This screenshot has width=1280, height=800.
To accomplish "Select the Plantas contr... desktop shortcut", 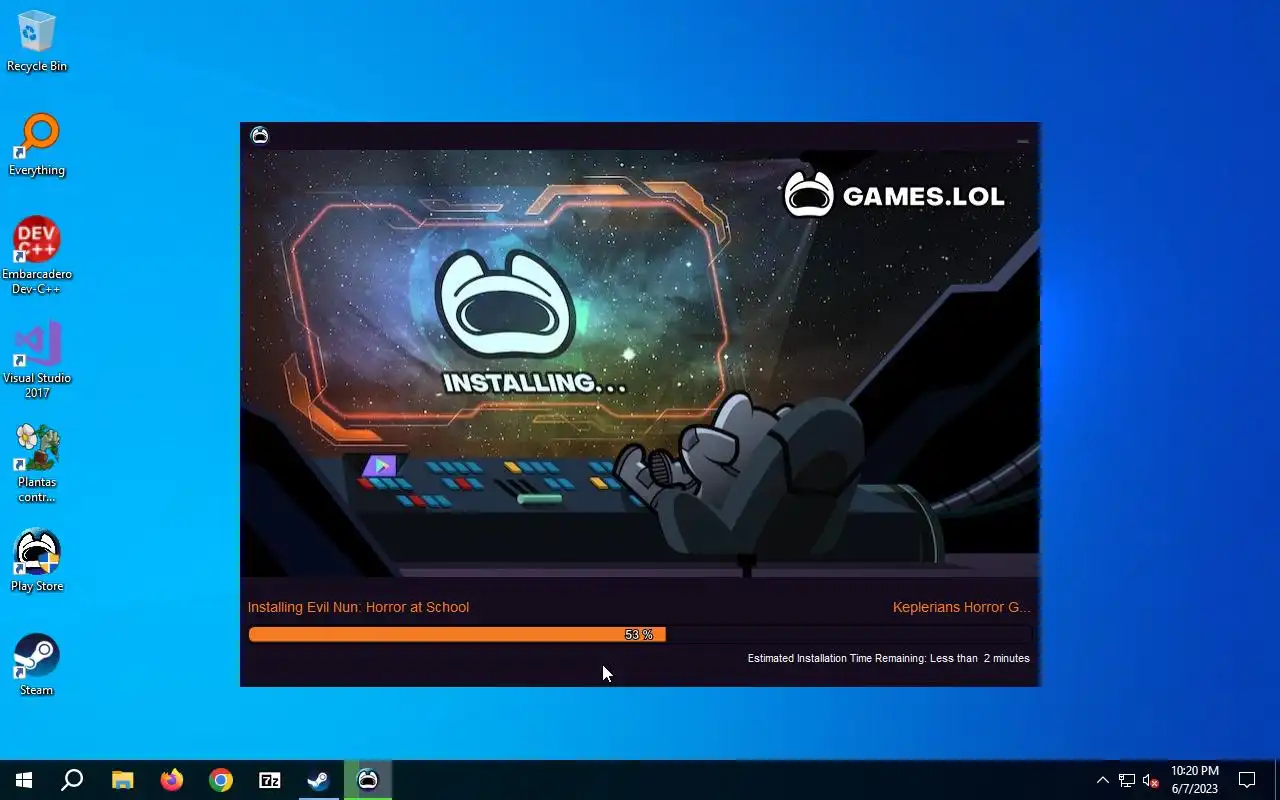I will coord(37,464).
